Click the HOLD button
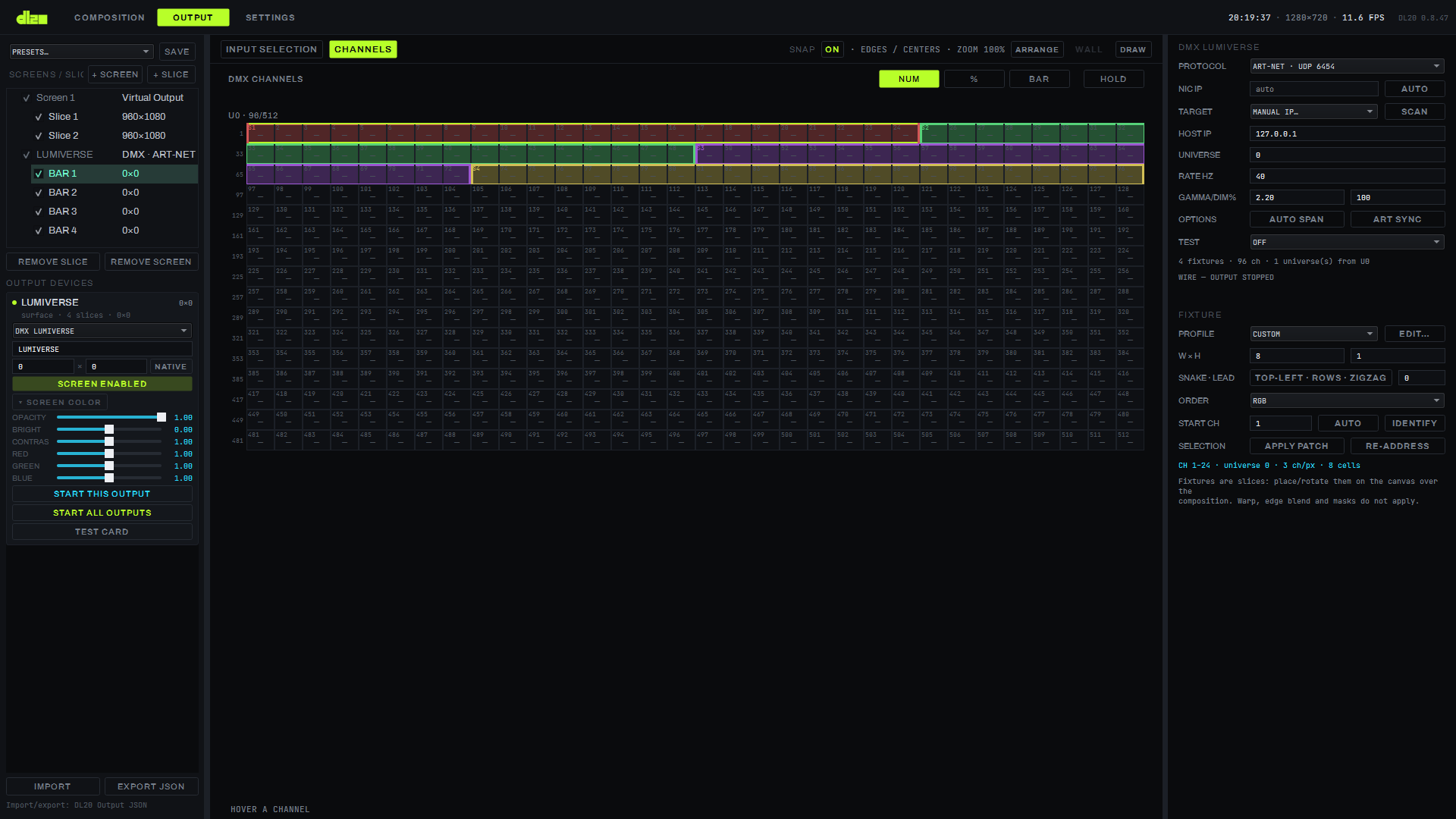This screenshot has height=819, width=1456. click(1113, 79)
